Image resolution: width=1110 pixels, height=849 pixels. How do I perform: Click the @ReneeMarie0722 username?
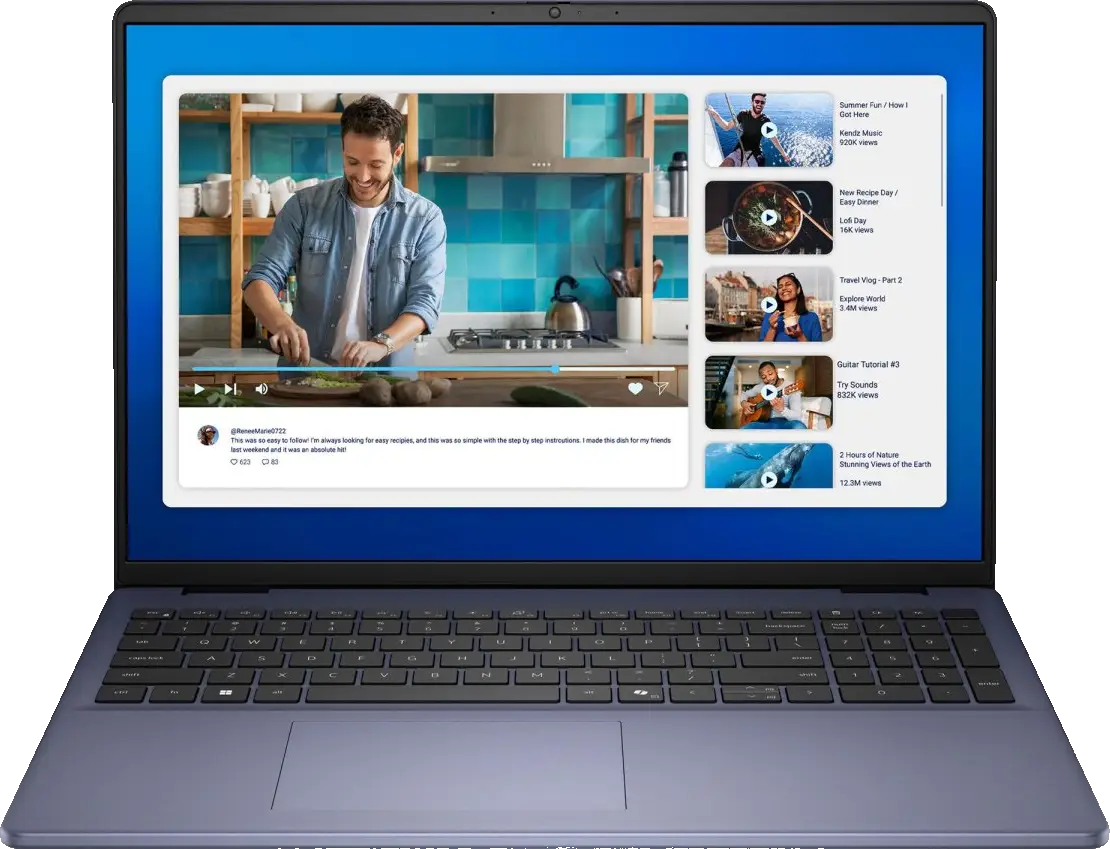coord(258,431)
